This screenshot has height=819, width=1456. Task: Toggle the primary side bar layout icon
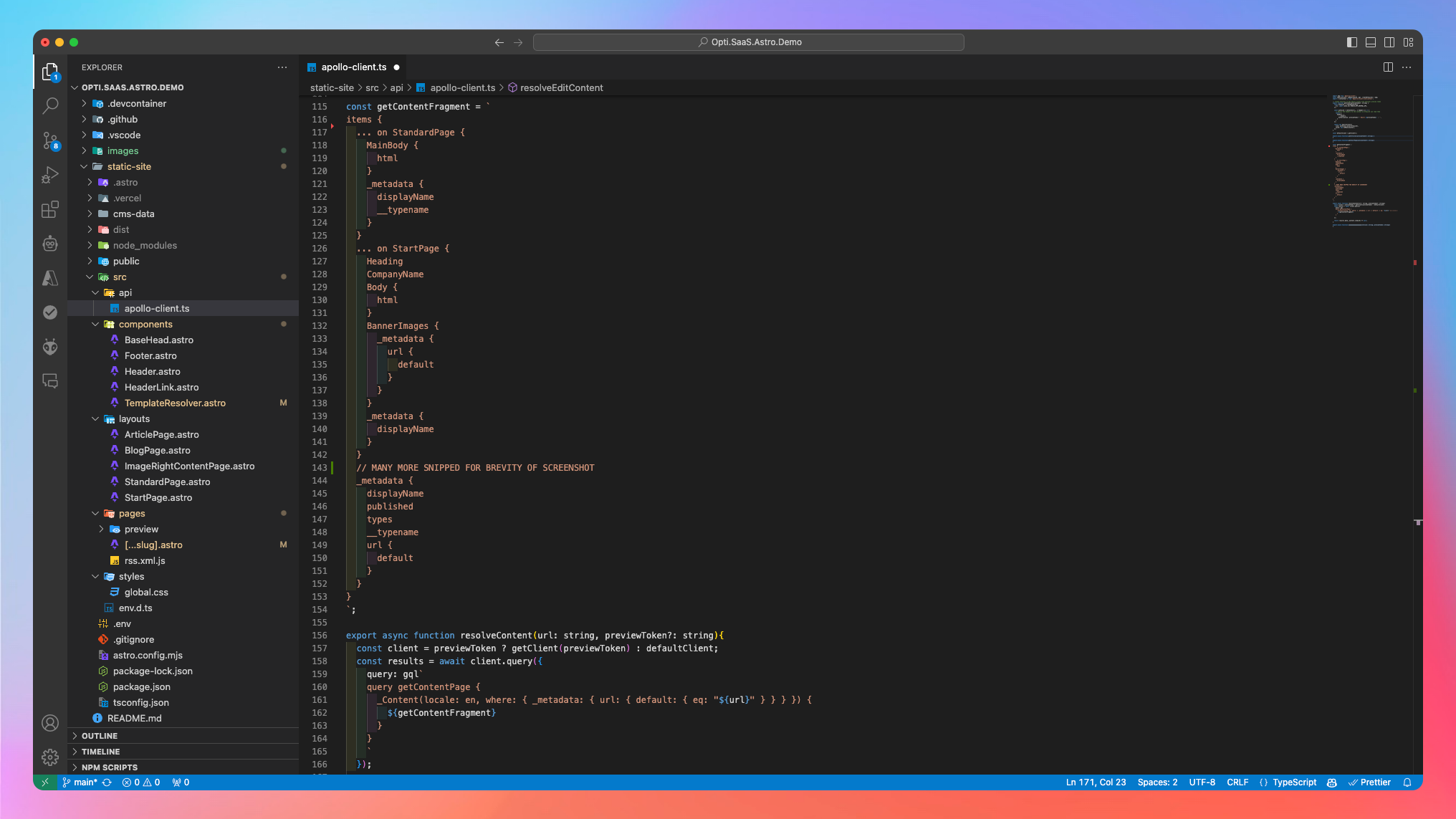1352,42
